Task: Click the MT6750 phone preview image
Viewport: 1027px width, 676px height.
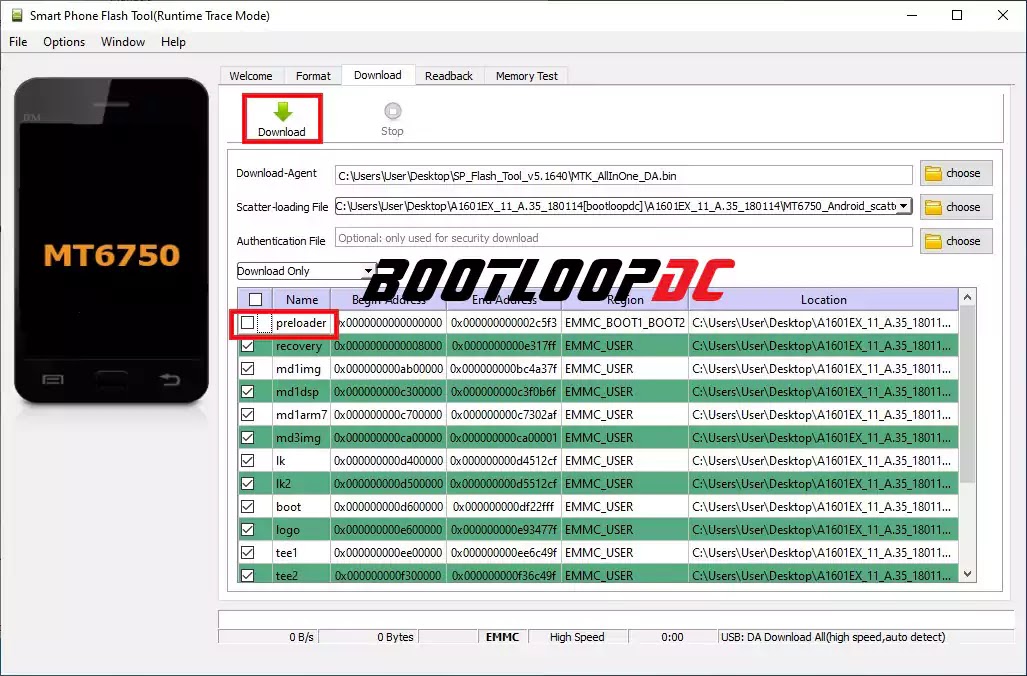Action: [111, 241]
